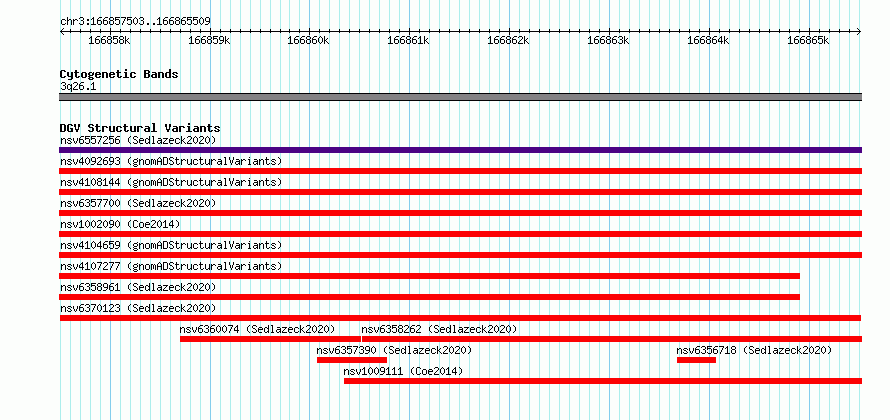Open nsv1002090 (Coe2014) label
The image size is (890, 420).
click(120, 224)
